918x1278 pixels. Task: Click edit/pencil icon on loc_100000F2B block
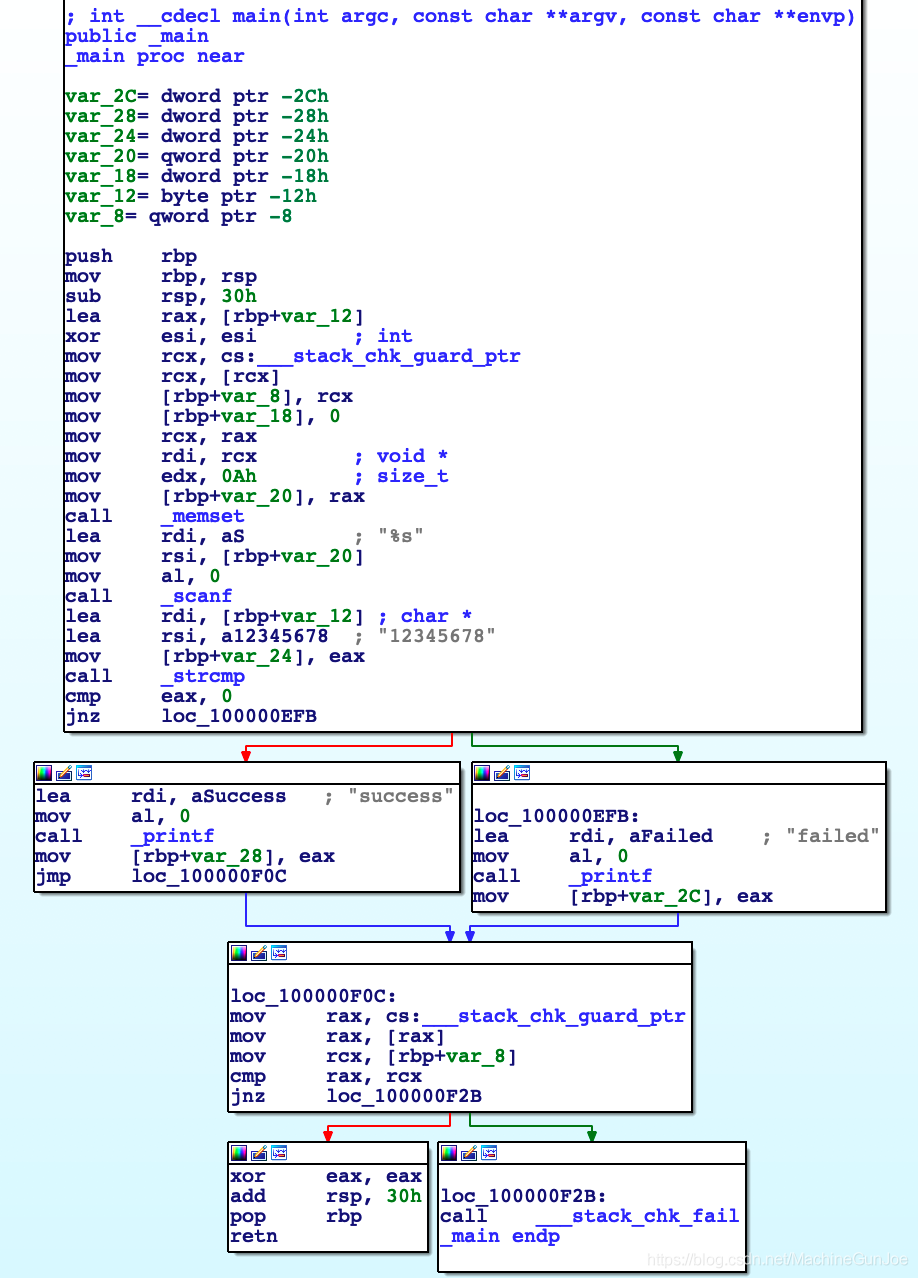[468, 1153]
